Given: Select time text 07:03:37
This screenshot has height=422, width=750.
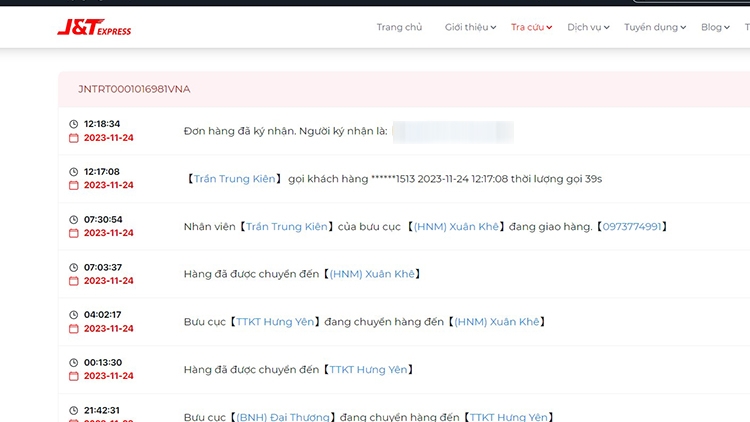Looking at the screenshot, I should point(103,267).
